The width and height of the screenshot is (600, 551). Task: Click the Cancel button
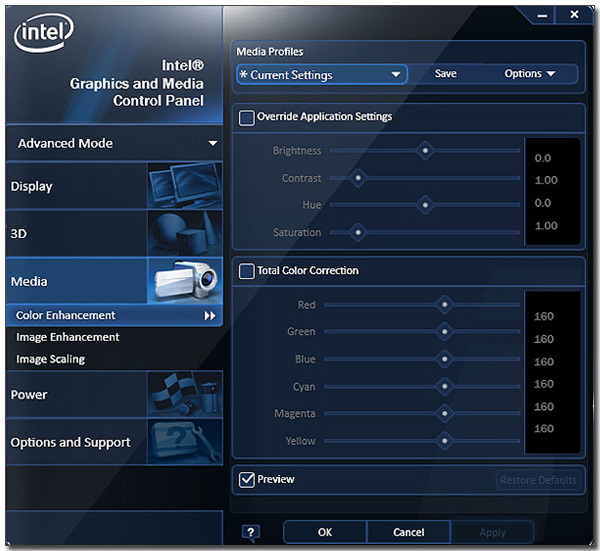[x=409, y=532]
